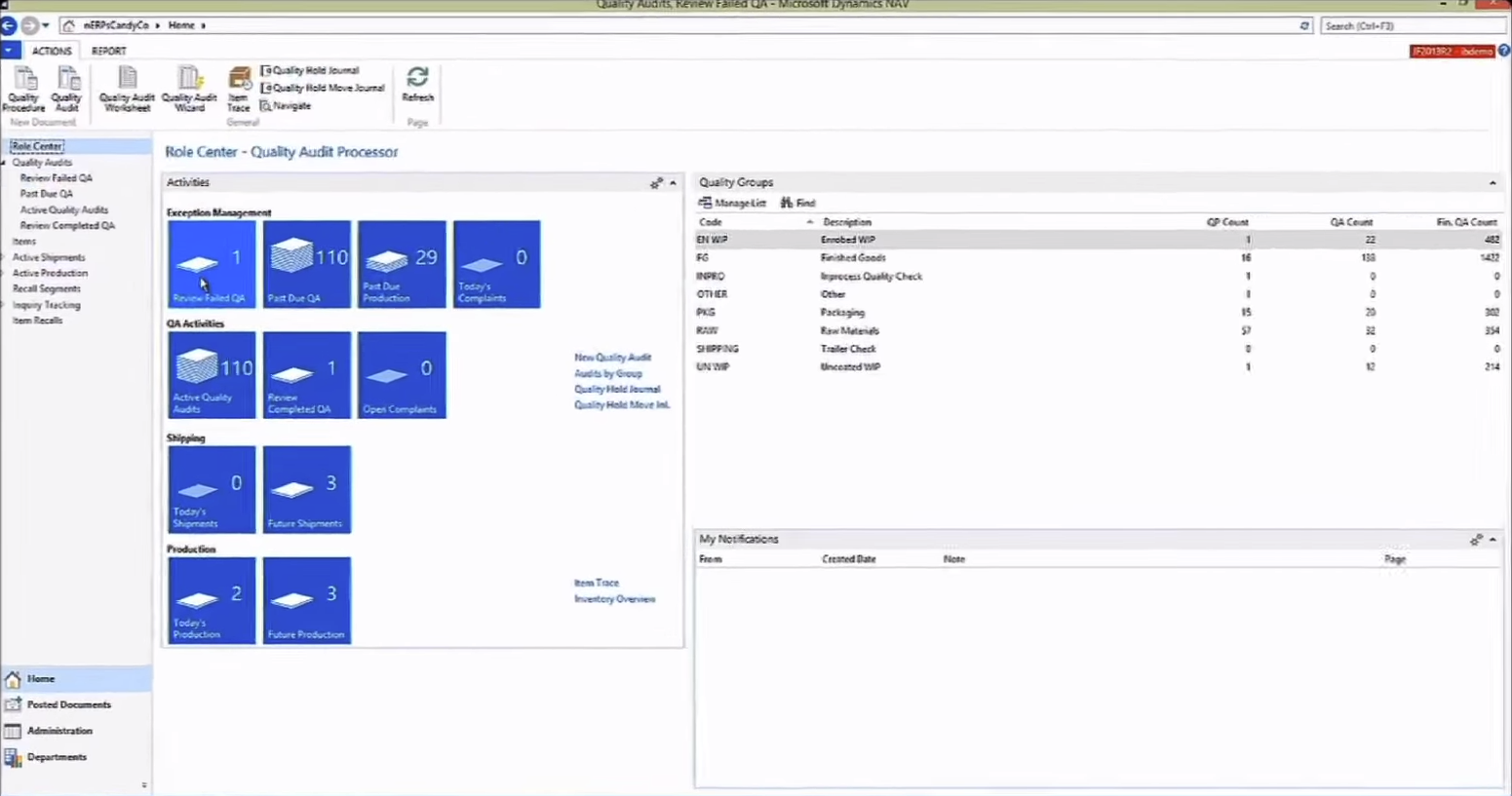Viewport: 1512px width, 796px height.
Task: Select Review Failed QA in navigation pane
Action: coord(57,178)
